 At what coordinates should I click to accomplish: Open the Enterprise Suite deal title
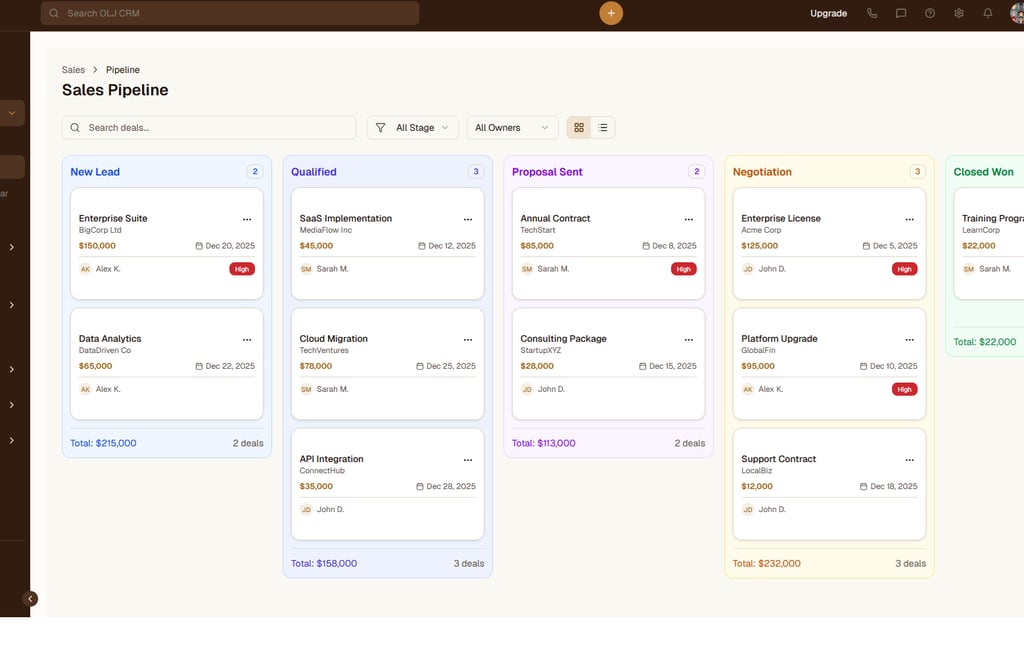[113, 218]
